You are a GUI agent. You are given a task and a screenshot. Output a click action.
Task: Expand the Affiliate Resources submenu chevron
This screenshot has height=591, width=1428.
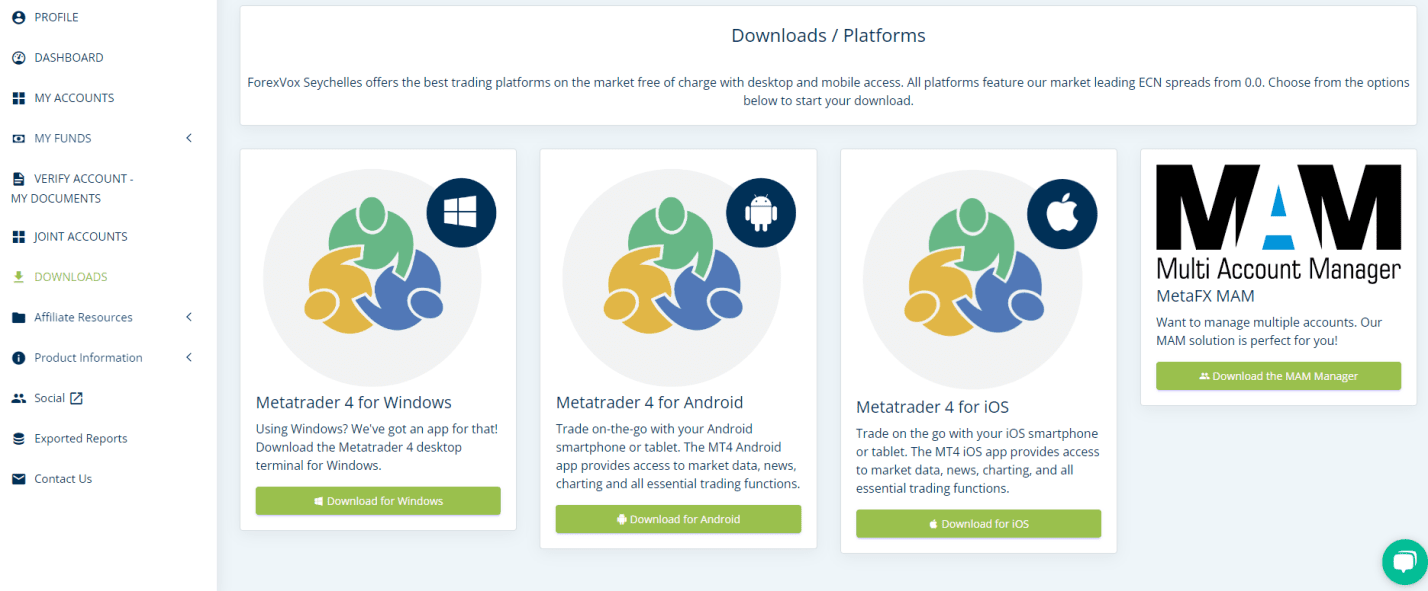point(189,317)
